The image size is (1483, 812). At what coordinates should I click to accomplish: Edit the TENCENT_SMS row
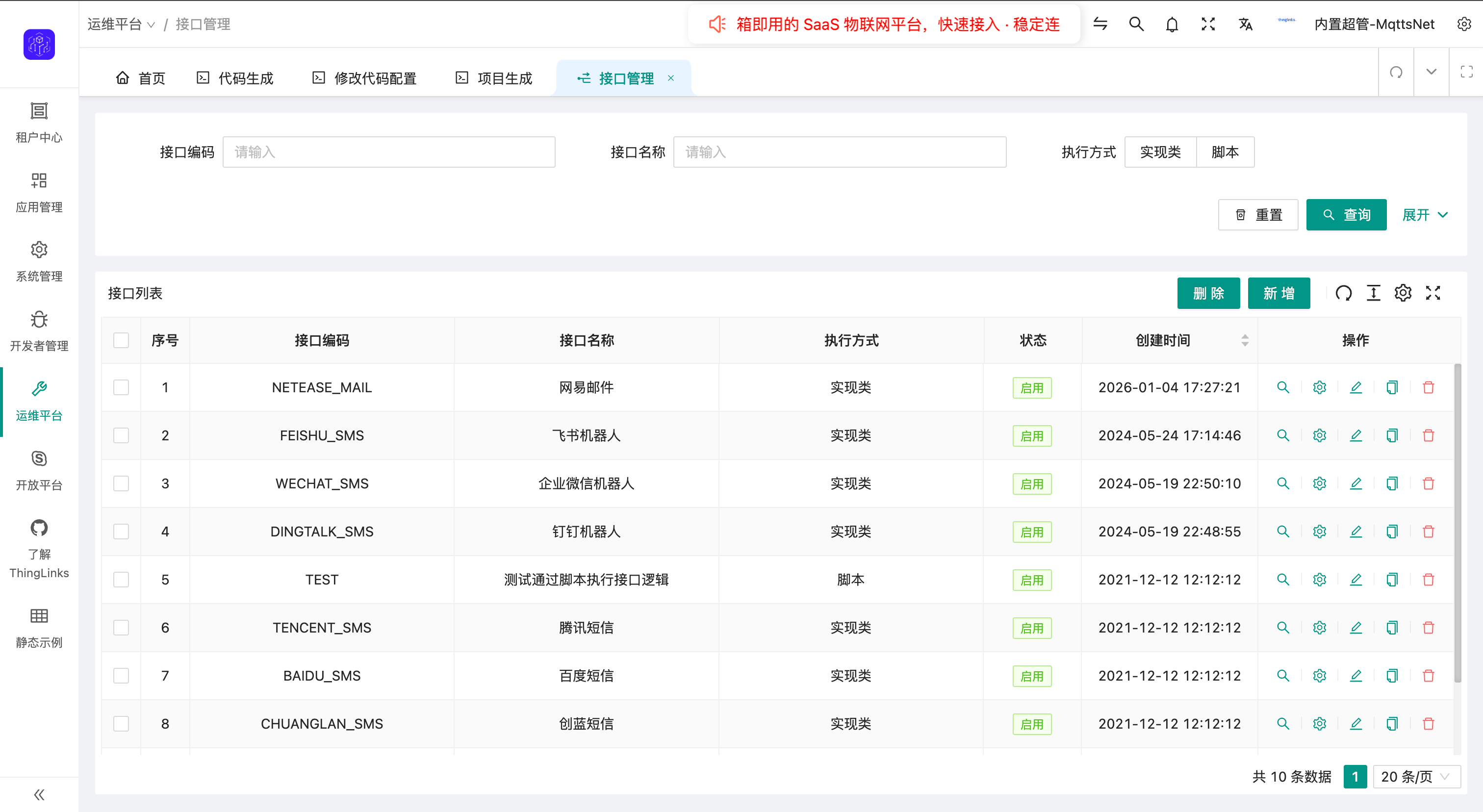click(x=1356, y=627)
